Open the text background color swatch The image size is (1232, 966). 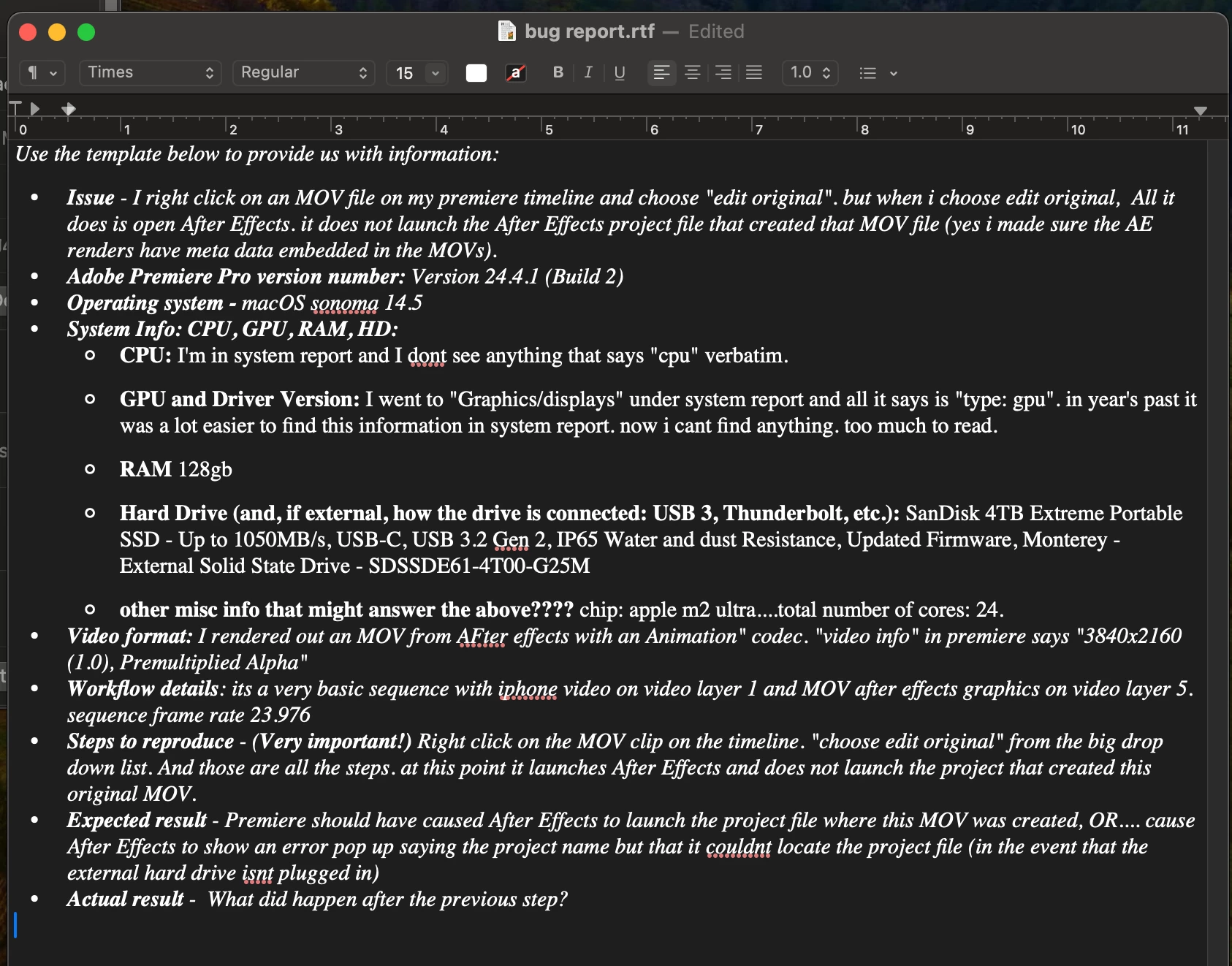516,73
